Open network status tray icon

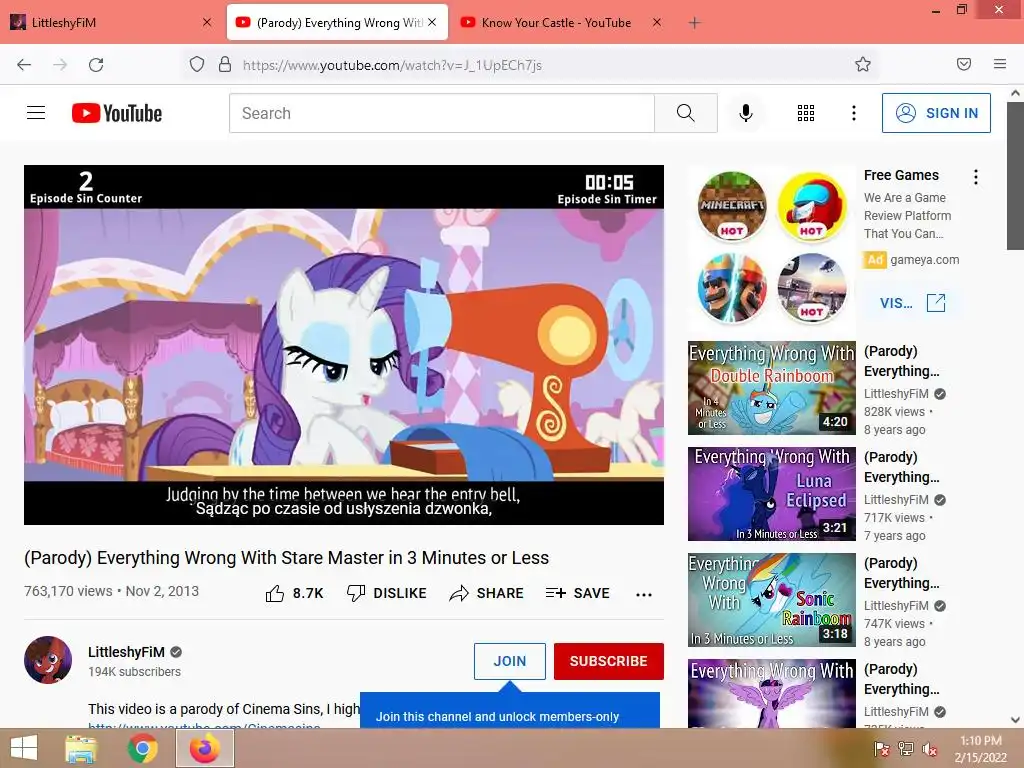[906, 749]
